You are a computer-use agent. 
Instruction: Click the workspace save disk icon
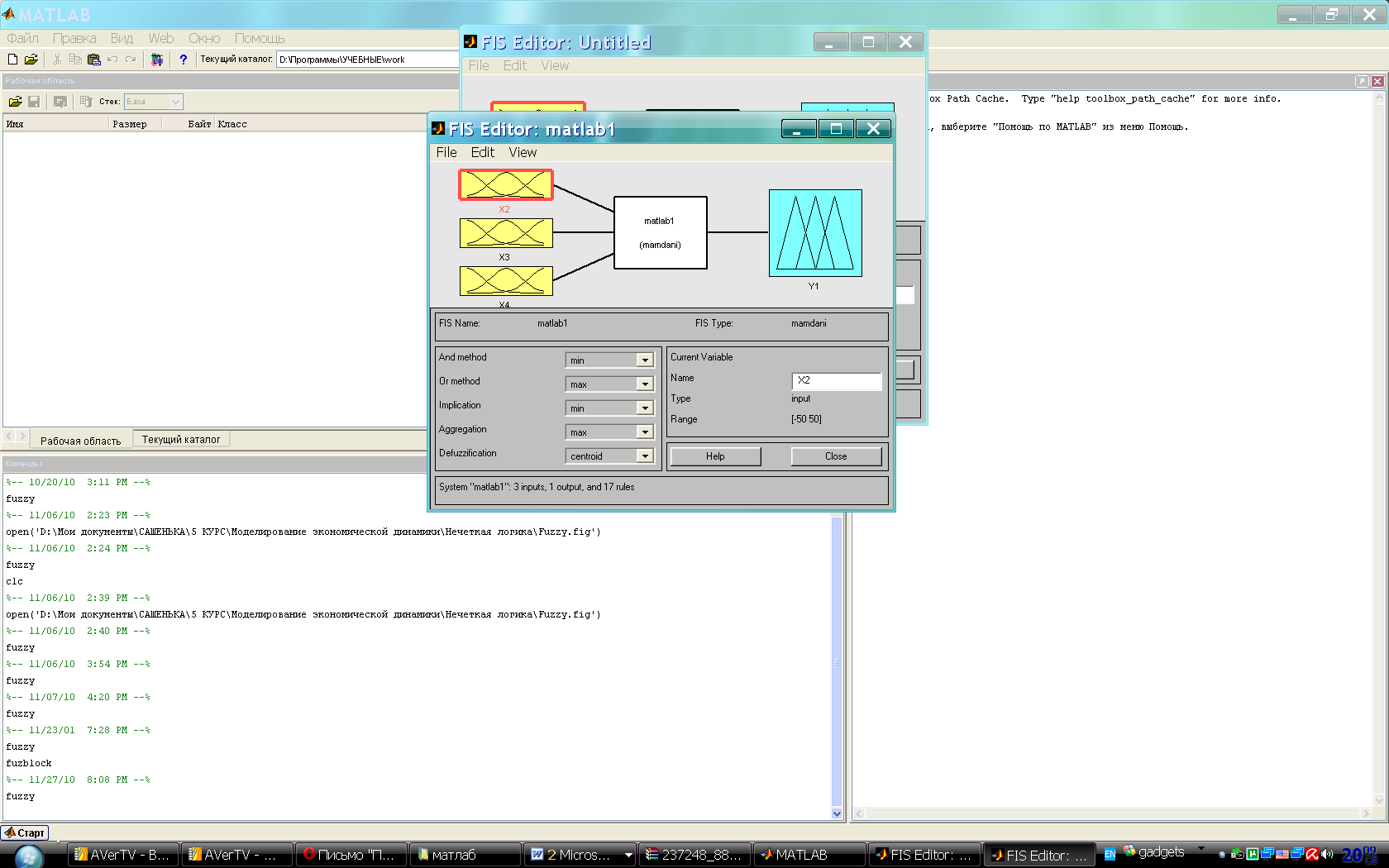[x=34, y=102]
